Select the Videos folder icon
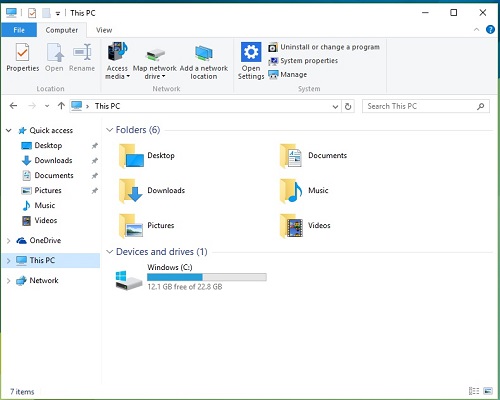The height and width of the screenshot is (400, 500). pyautogui.click(x=291, y=226)
